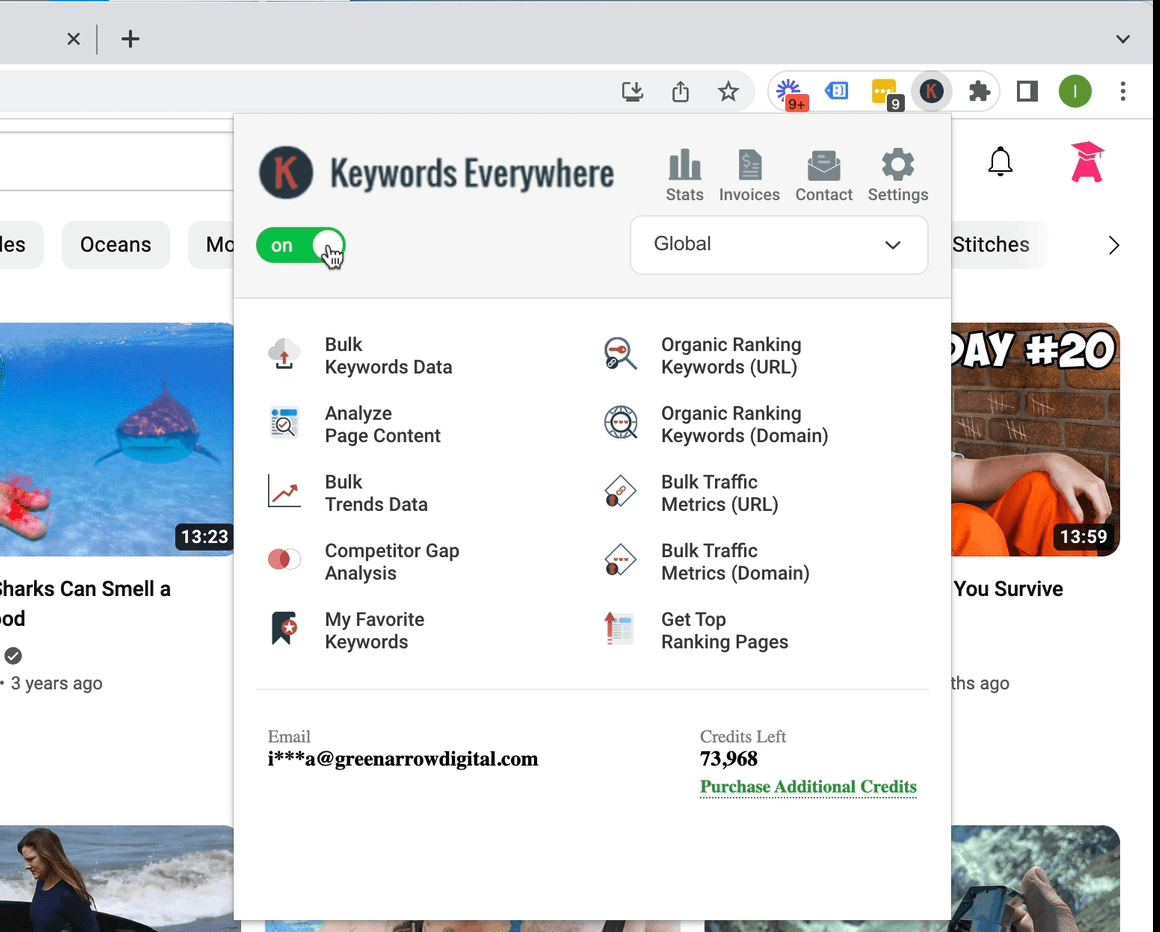Open the Global country selector
The image size is (1160, 932).
pyautogui.click(x=778, y=245)
